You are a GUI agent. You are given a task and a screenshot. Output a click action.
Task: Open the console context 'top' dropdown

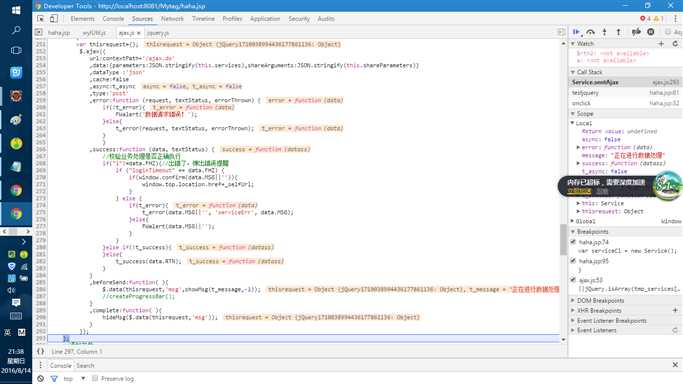(73, 378)
